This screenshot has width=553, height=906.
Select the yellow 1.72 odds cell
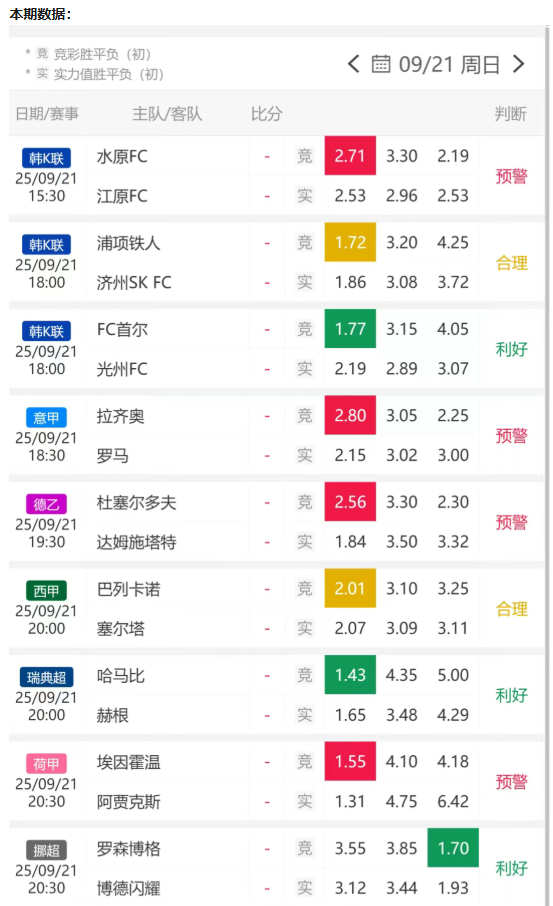coord(350,242)
